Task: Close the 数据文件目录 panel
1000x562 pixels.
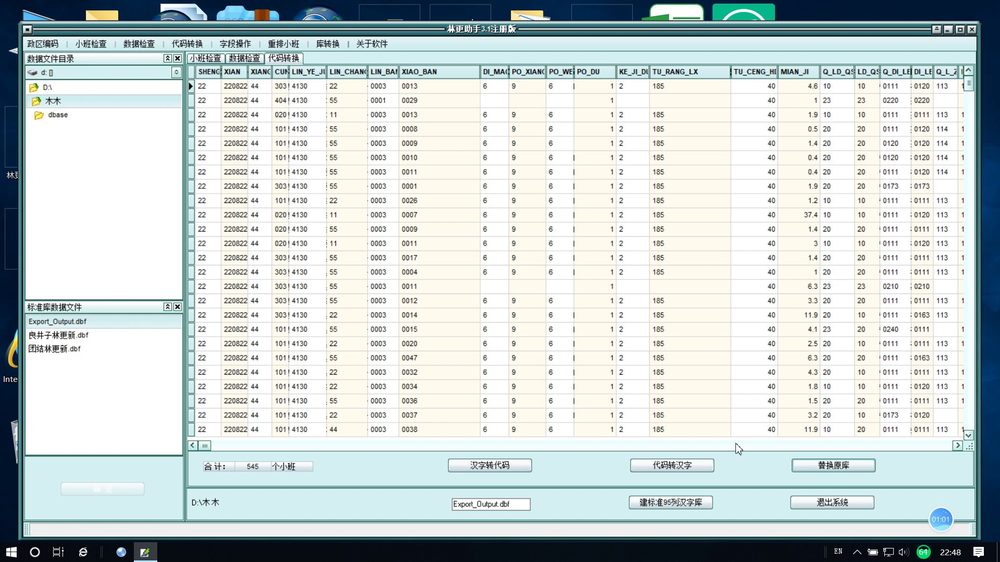Action: pos(177,58)
